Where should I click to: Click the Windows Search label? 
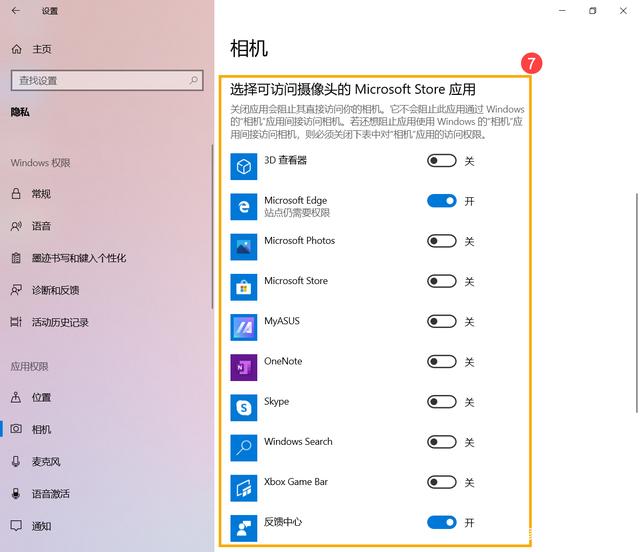298,441
